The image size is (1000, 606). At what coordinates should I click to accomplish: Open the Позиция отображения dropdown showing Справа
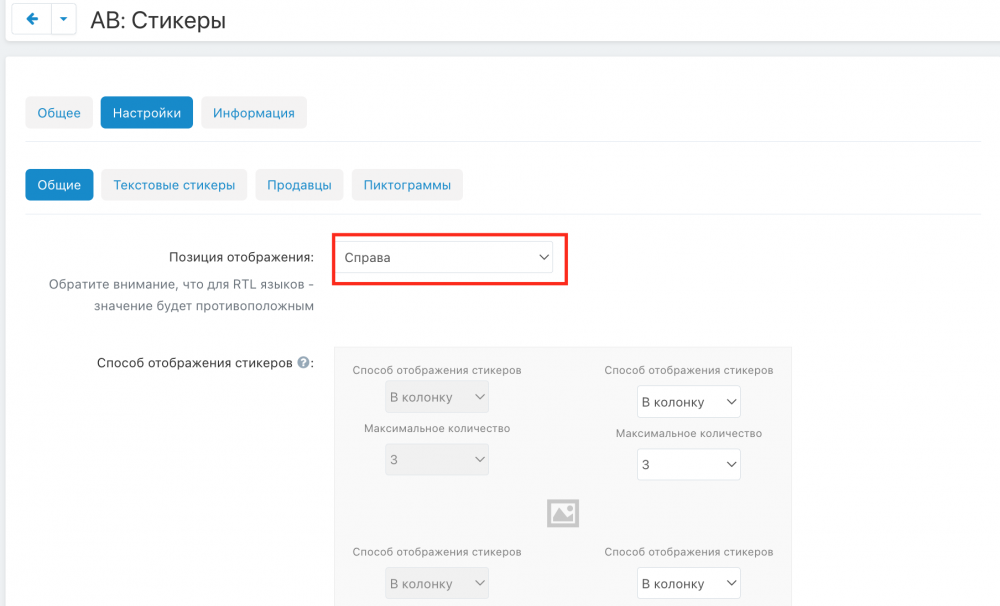pos(444,258)
